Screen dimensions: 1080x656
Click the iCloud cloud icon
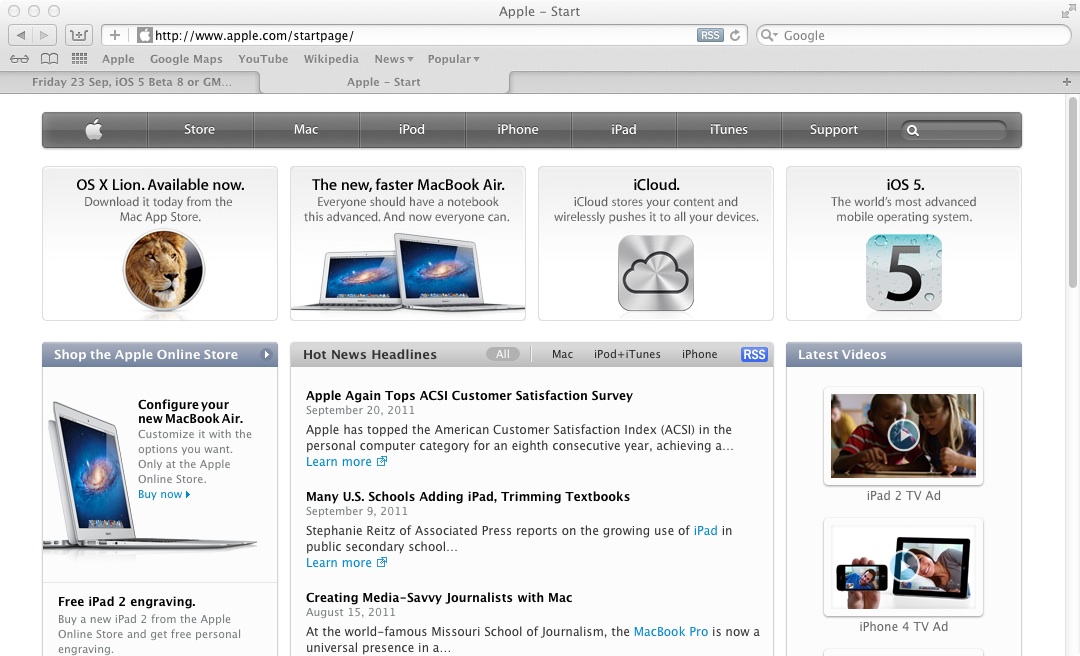tap(656, 273)
